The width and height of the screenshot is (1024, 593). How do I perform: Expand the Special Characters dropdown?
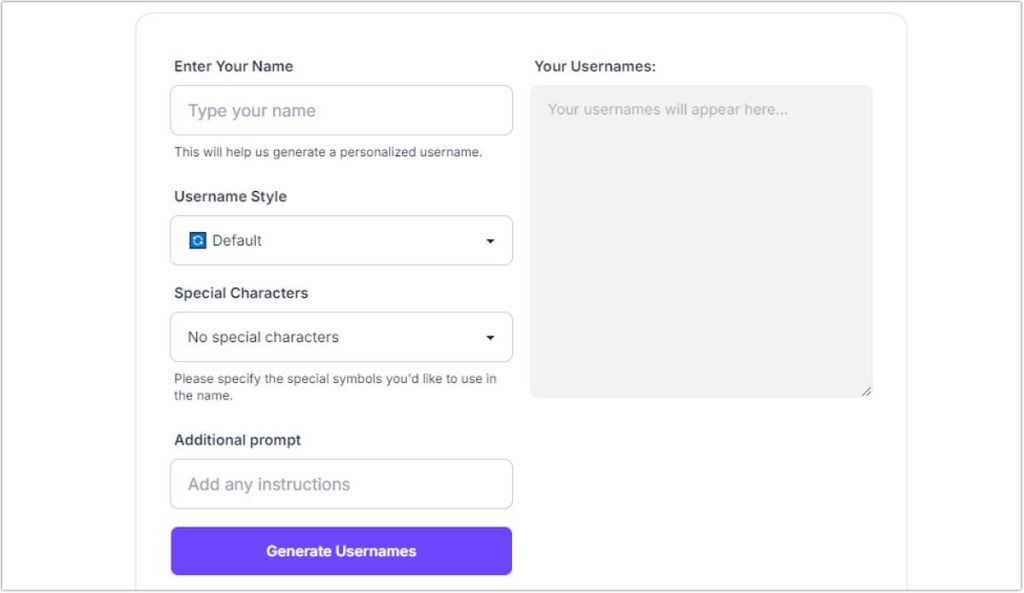pyautogui.click(x=341, y=337)
